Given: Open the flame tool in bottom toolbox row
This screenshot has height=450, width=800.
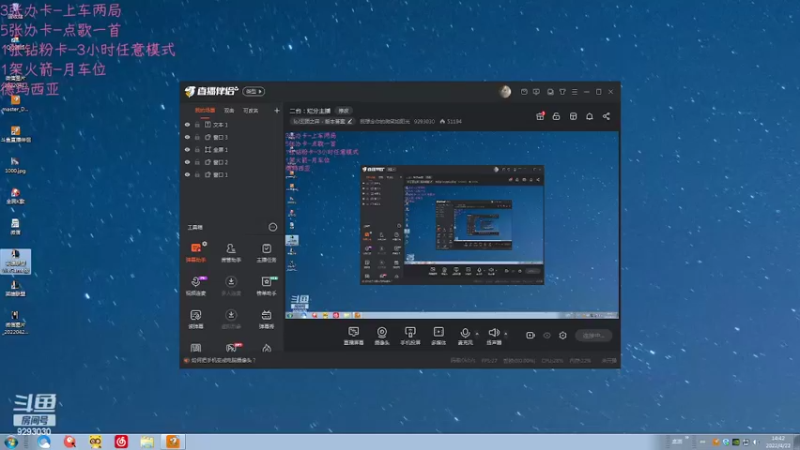Looking at the screenshot, I should [x=266, y=348].
